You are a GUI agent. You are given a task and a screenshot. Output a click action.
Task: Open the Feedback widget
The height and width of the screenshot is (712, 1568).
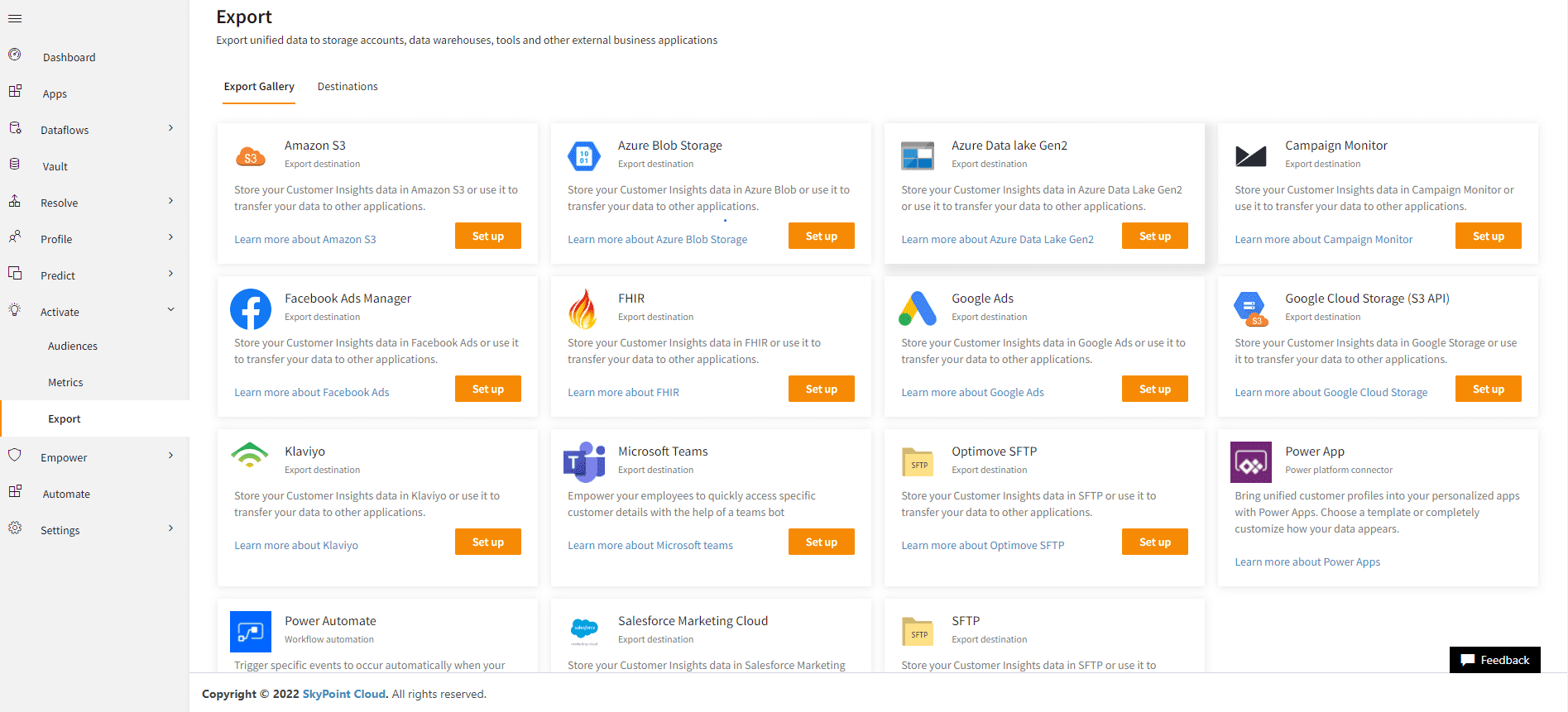[1494, 660]
